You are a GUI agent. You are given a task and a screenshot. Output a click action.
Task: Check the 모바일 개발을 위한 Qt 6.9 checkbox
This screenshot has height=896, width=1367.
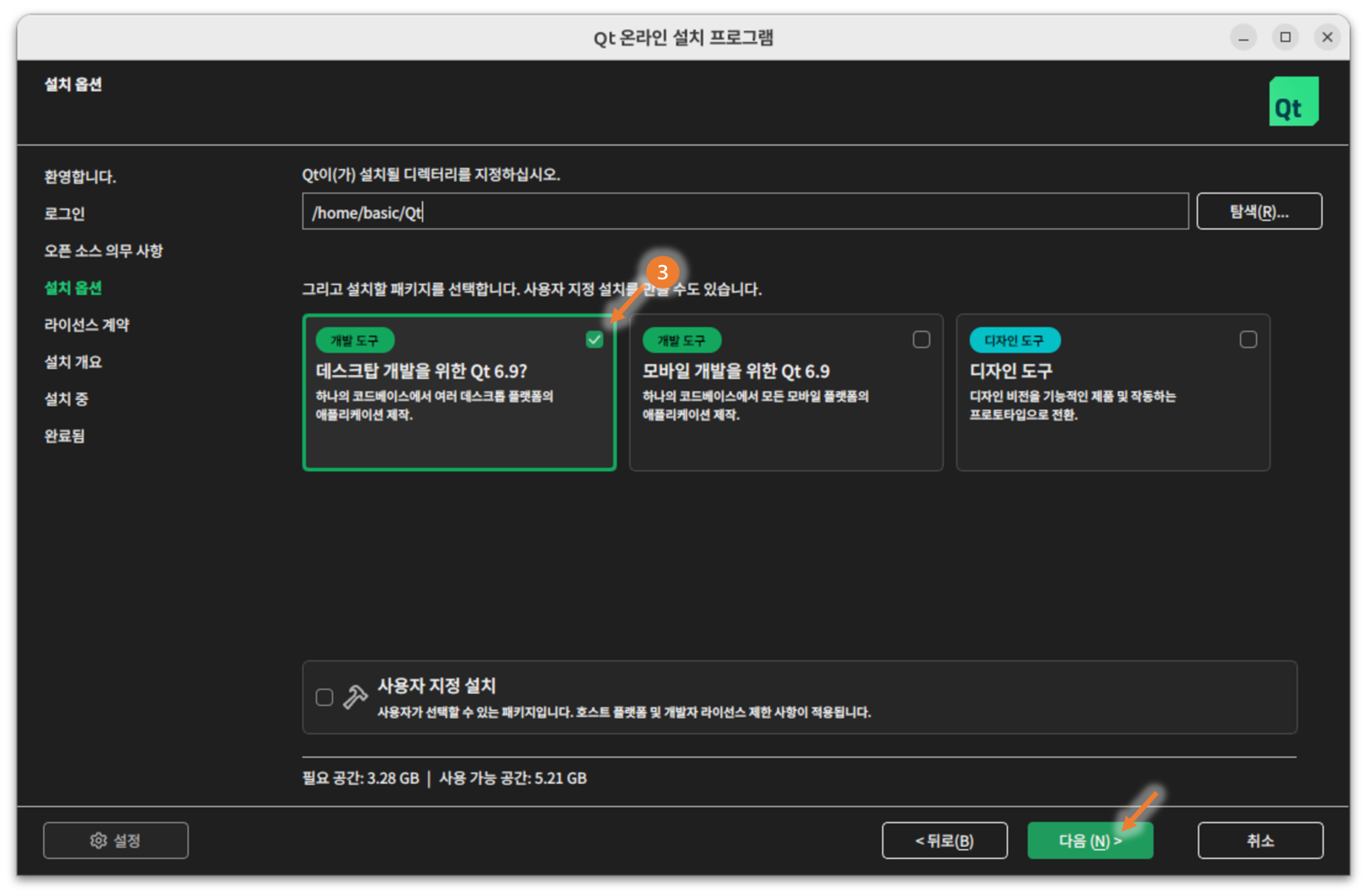(x=921, y=339)
